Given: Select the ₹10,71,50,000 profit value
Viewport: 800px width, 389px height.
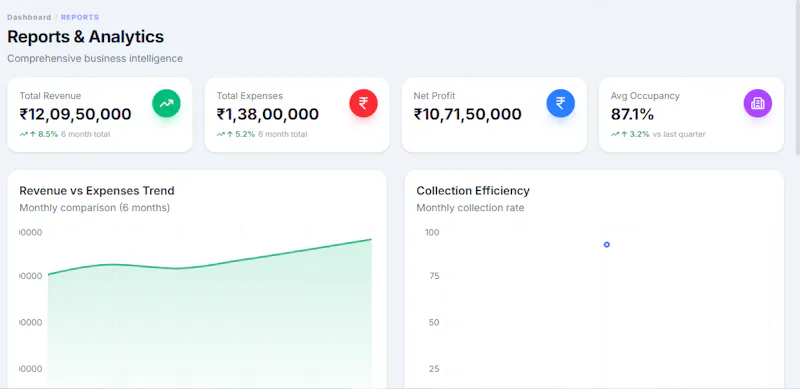Looking at the screenshot, I should pos(467,114).
